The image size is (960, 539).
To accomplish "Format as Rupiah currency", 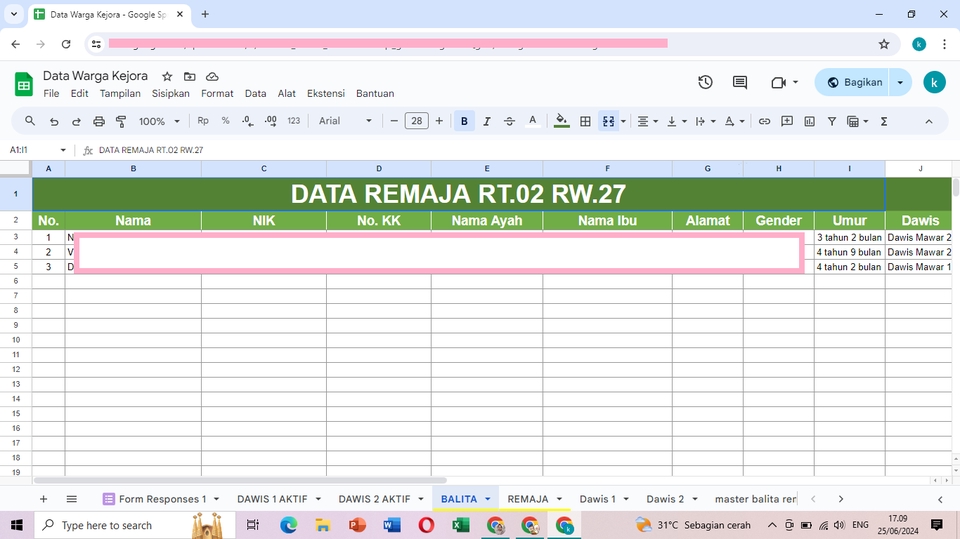I will click(203, 121).
